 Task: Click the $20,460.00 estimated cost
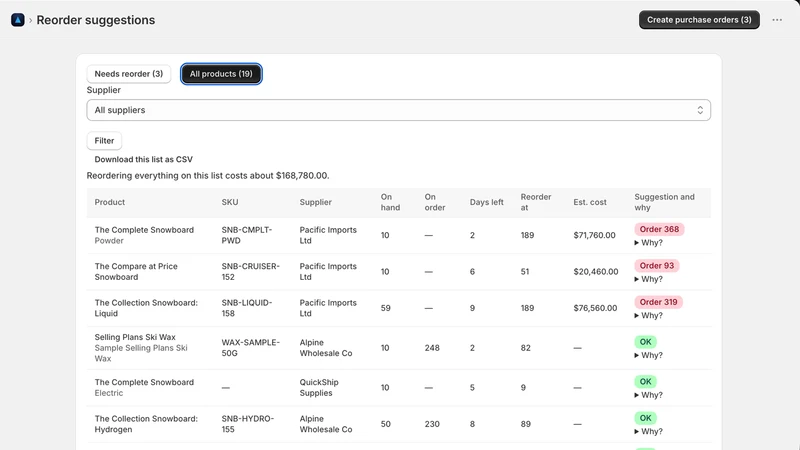[x=595, y=271]
